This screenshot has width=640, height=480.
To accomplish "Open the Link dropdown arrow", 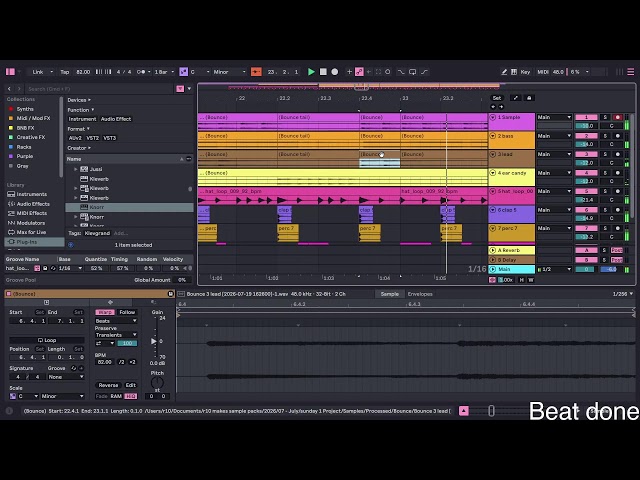I will coord(51,72).
